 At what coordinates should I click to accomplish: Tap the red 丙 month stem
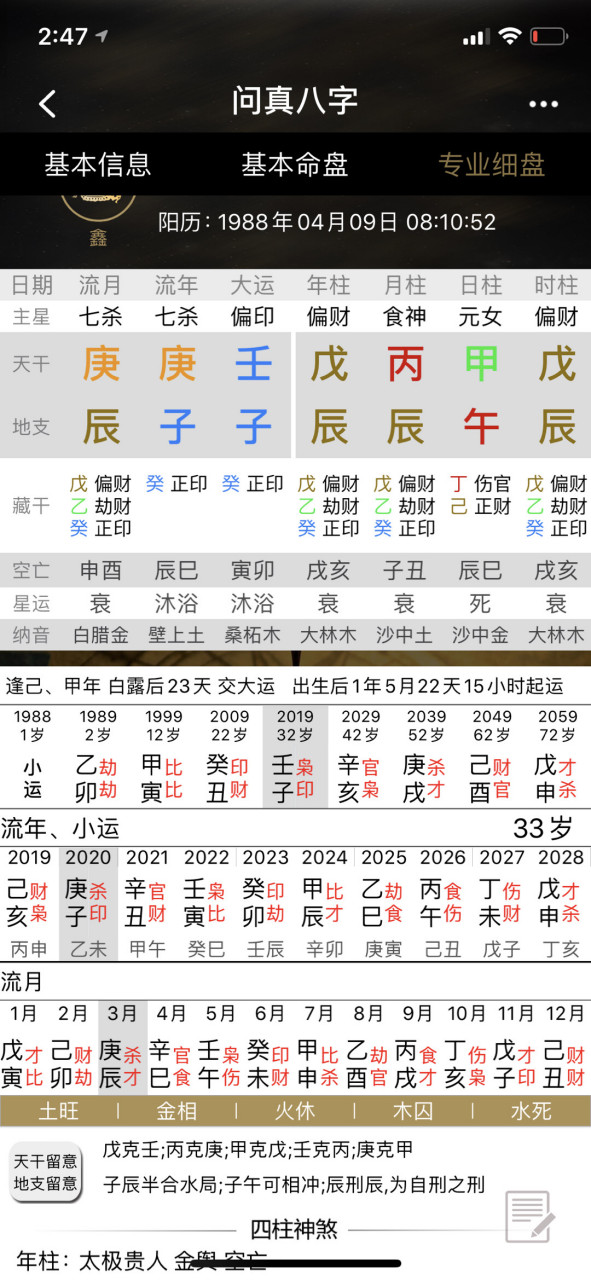[x=405, y=364]
